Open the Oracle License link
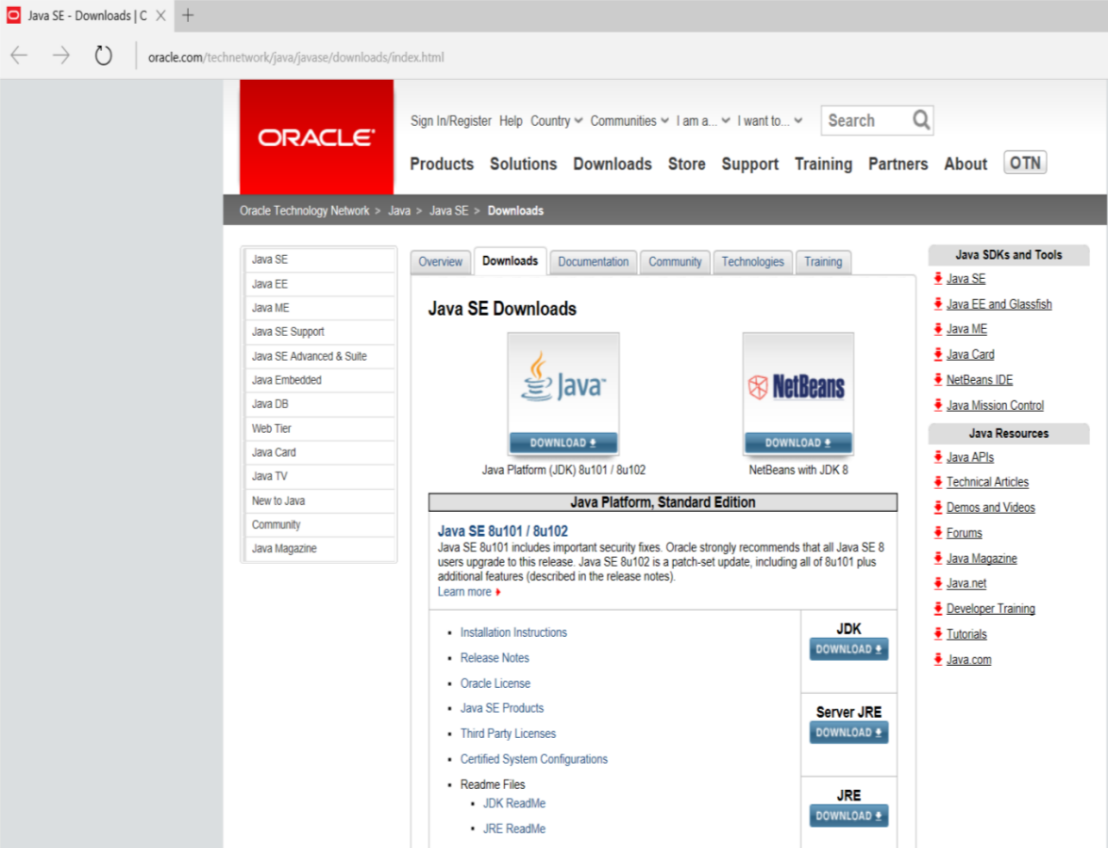The width and height of the screenshot is (1108, 848). (x=495, y=683)
